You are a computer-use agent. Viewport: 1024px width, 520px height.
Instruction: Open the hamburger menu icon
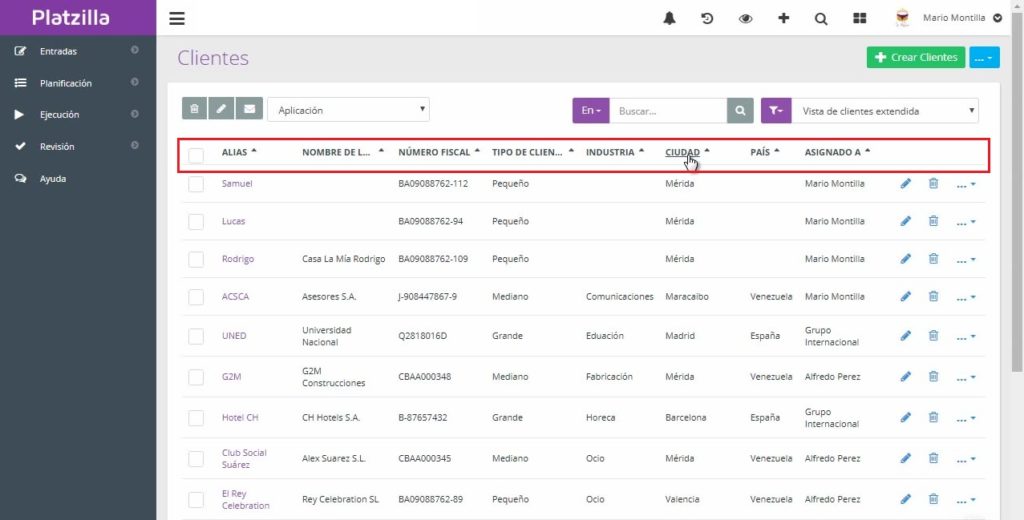(177, 18)
